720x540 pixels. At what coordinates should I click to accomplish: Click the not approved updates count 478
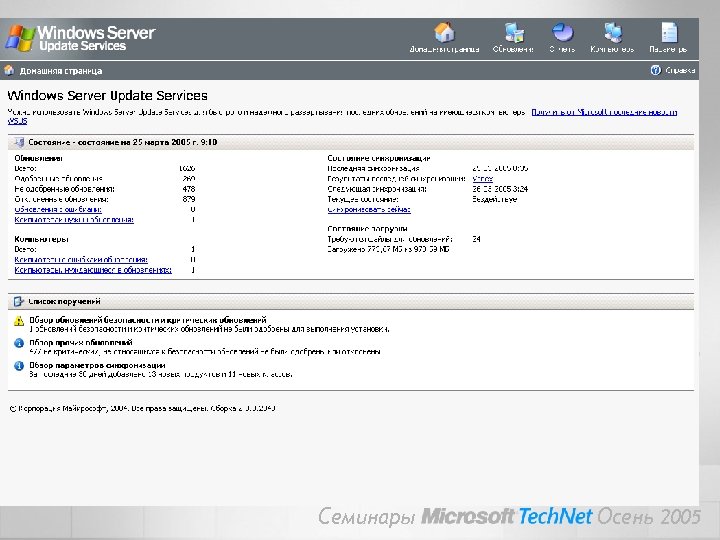[189, 189]
